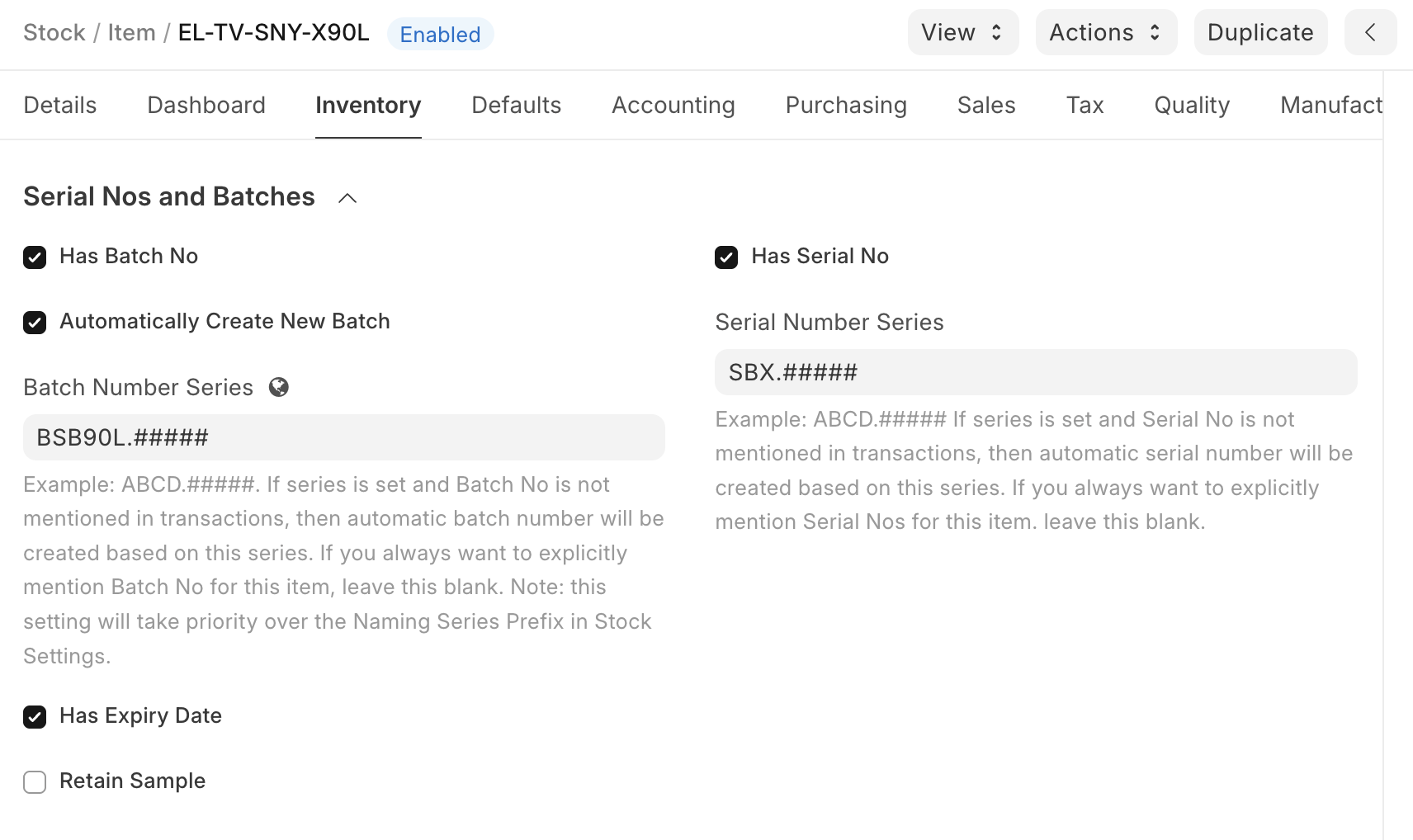Viewport: 1413px width, 840px height.
Task: Click the Stock breadcrumb link
Action: [x=54, y=33]
